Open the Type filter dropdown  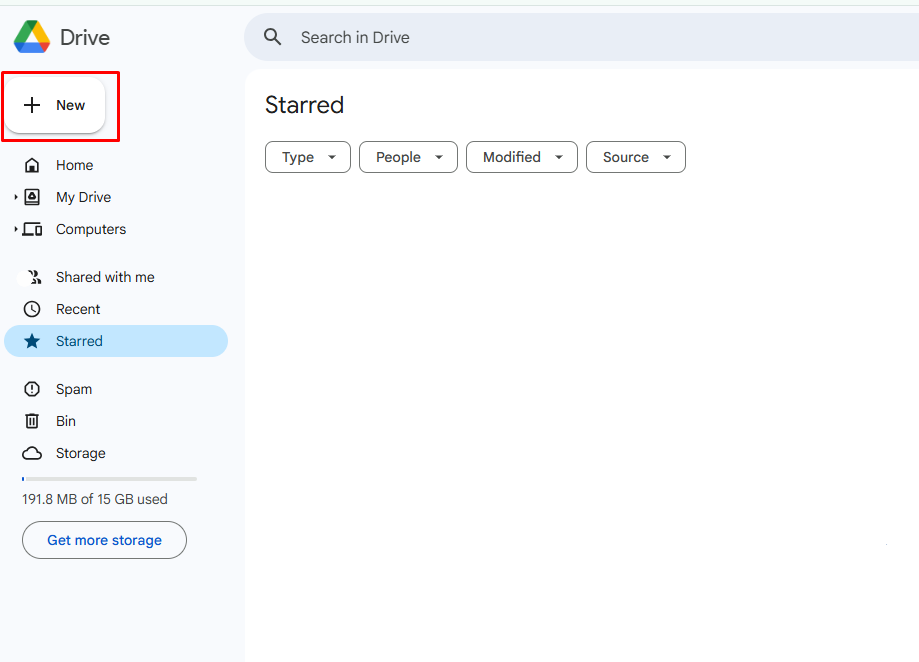click(x=307, y=157)
